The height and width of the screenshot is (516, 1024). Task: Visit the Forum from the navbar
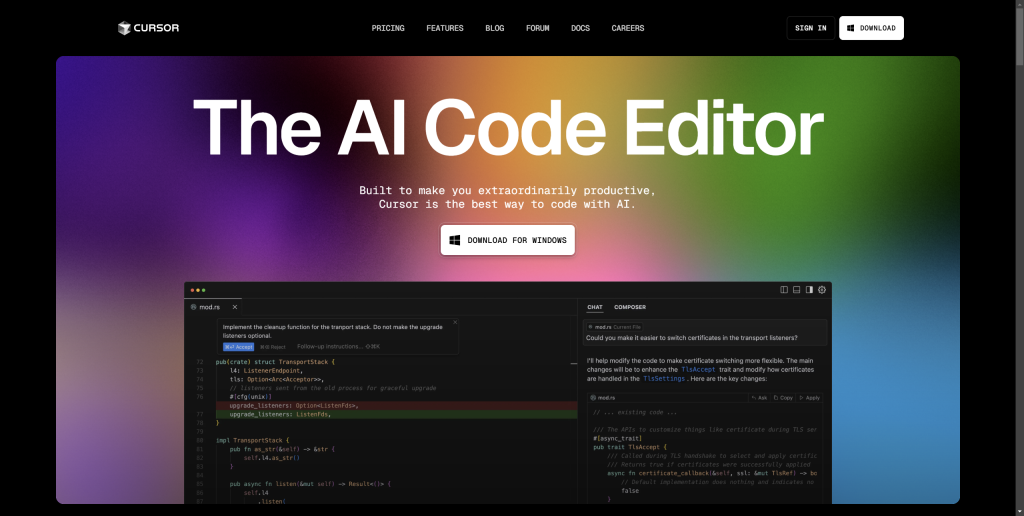click(537, 28)
